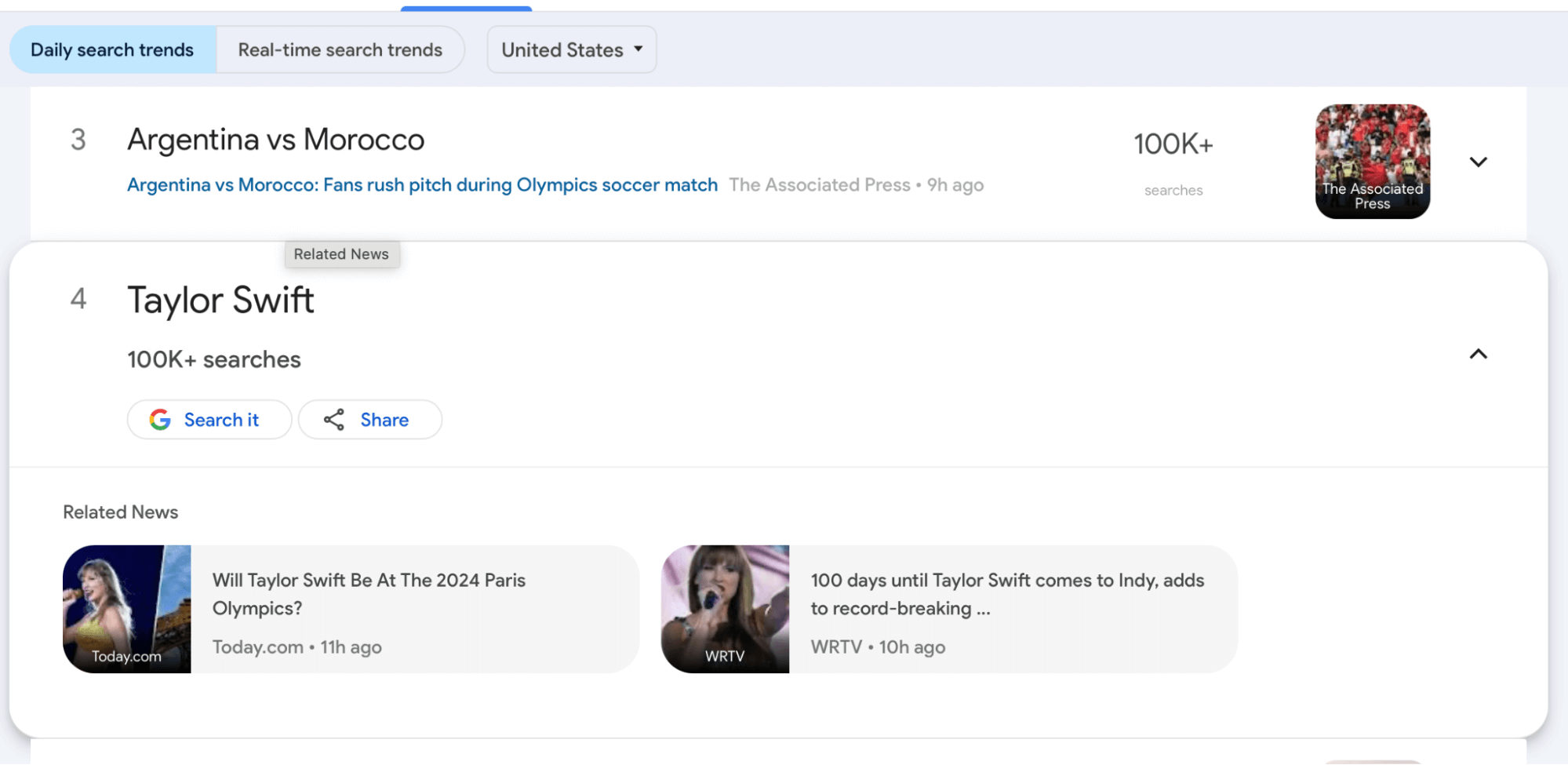Open the Today.com Paris Olympics article
Image resolution: width=1568 pixels, height=765 pixels.
(351, 609)
